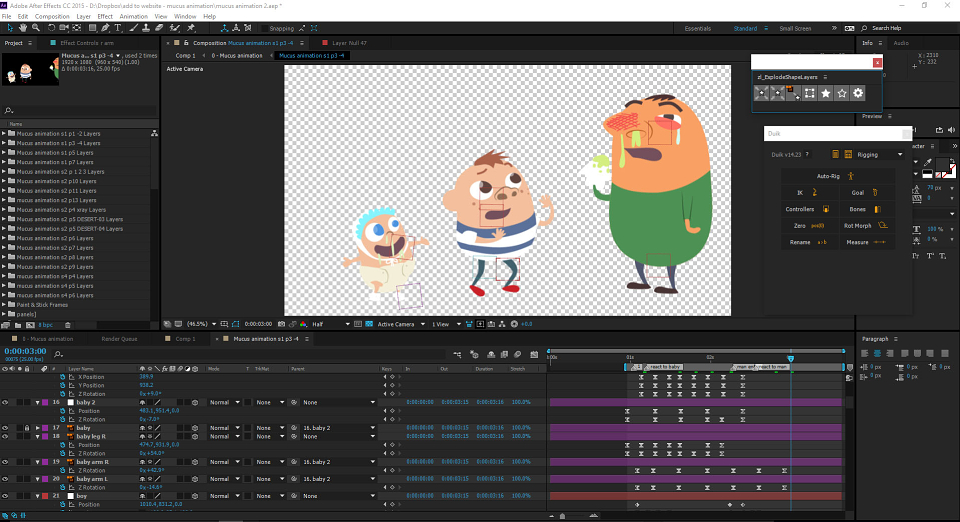Open the Composition menu
The image size is (960, 522).
(x=52, y=17)
